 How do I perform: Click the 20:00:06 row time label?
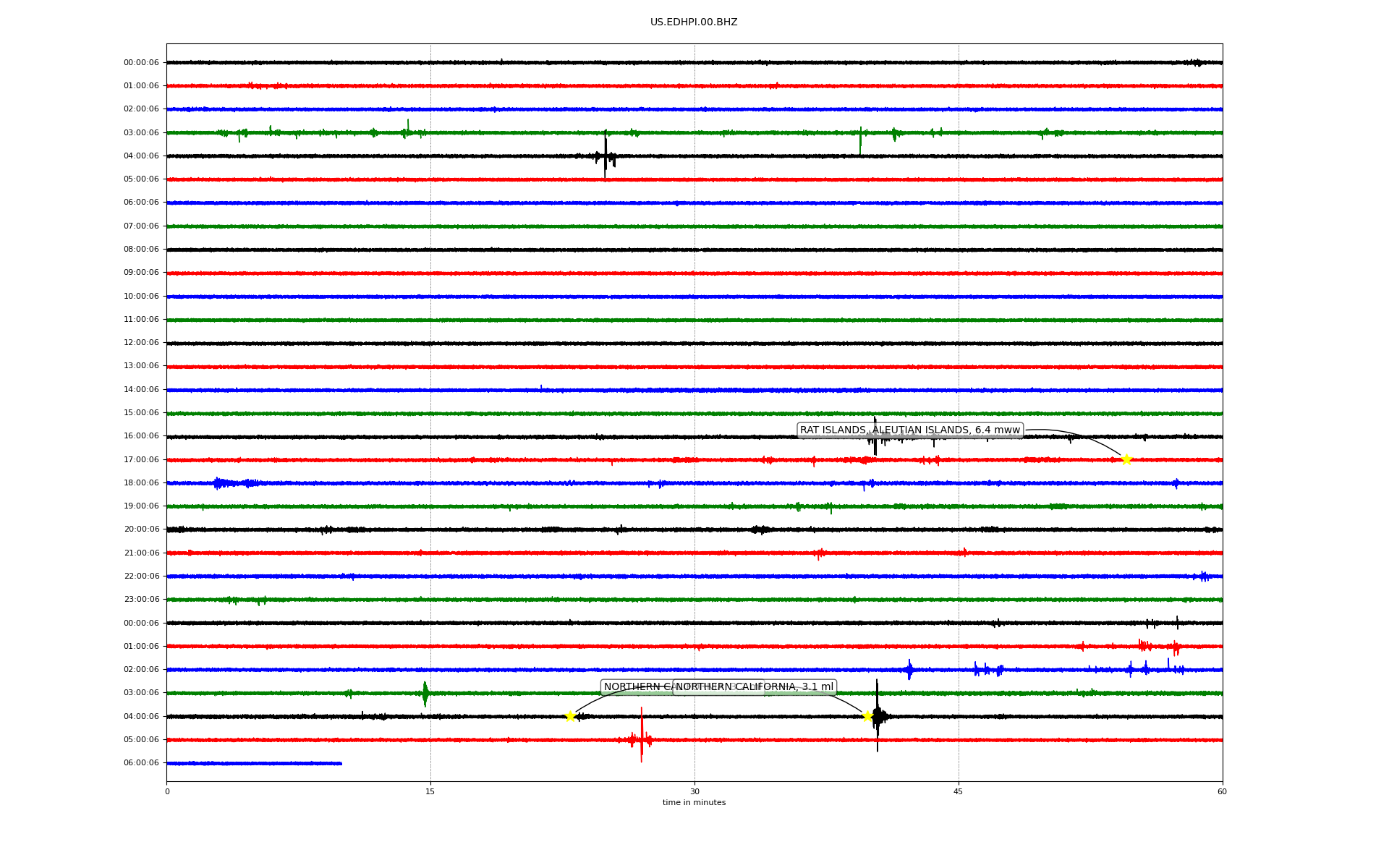tap(141, 529)
